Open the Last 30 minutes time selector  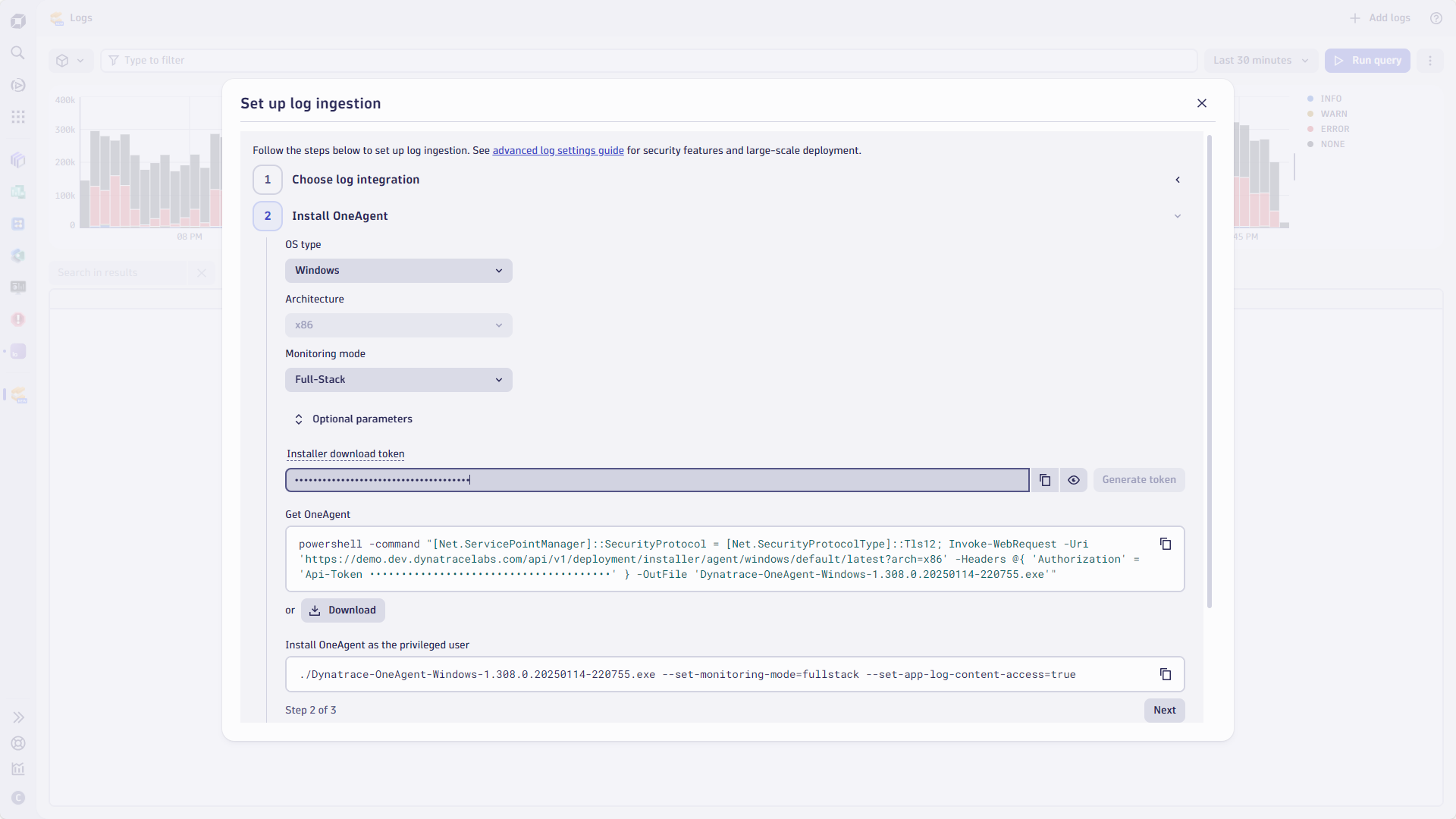point(1260,60)
